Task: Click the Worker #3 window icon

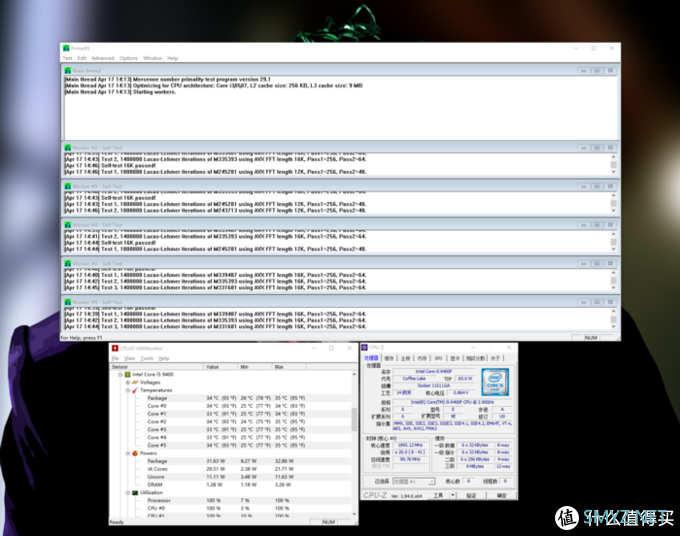Action: click(68, 186)
